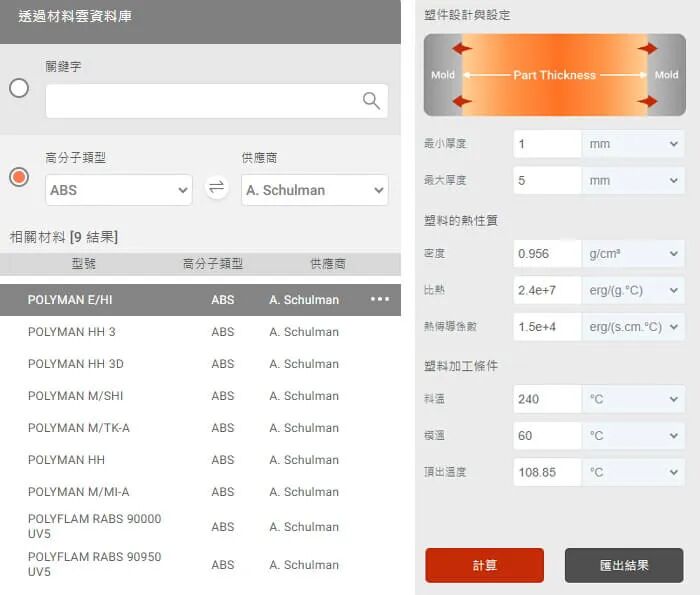Select the POLYMAN M/TK-A material row
700x595 pixels.
click(200, 428)
